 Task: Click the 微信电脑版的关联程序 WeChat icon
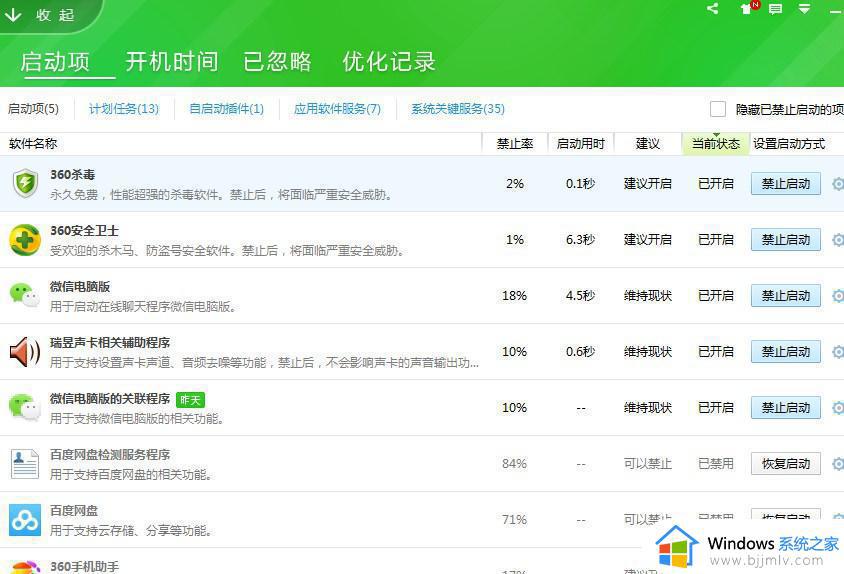click(x=25, y=407)
